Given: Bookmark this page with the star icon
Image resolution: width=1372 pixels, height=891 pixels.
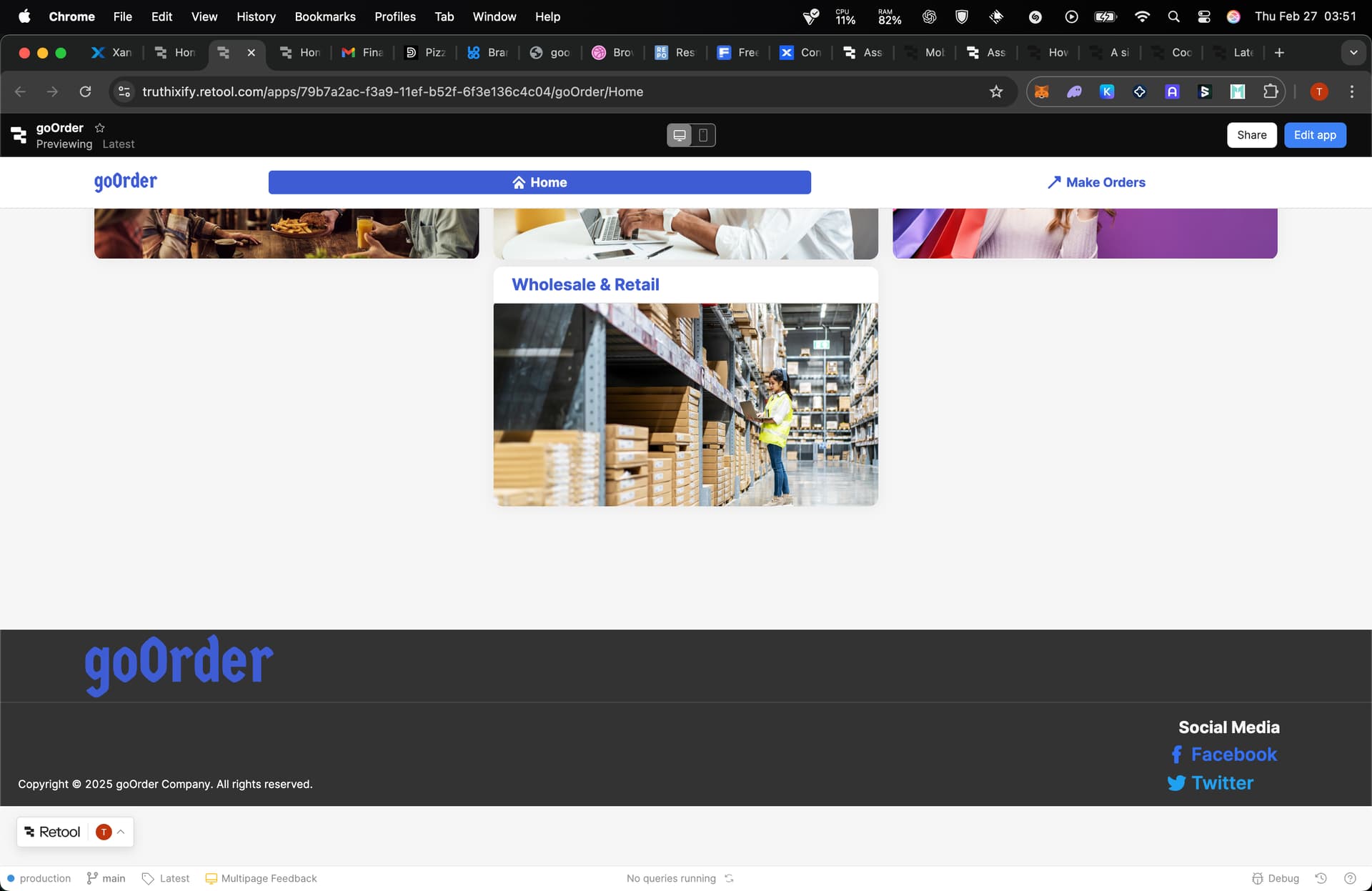Looking at the screenshot, I should click(x=996, y=91).
